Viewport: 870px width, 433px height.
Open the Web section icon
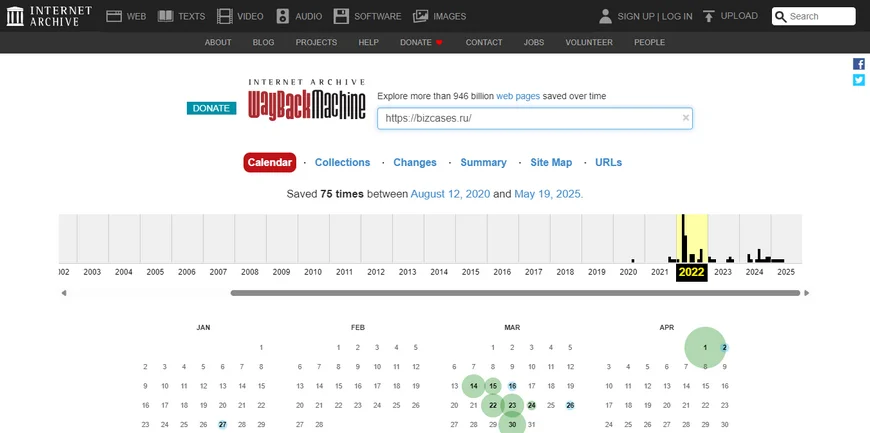114,16
